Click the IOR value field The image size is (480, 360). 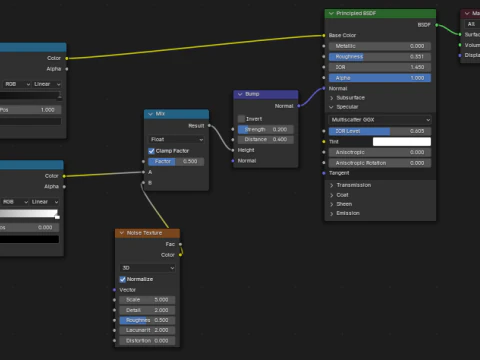380,67
